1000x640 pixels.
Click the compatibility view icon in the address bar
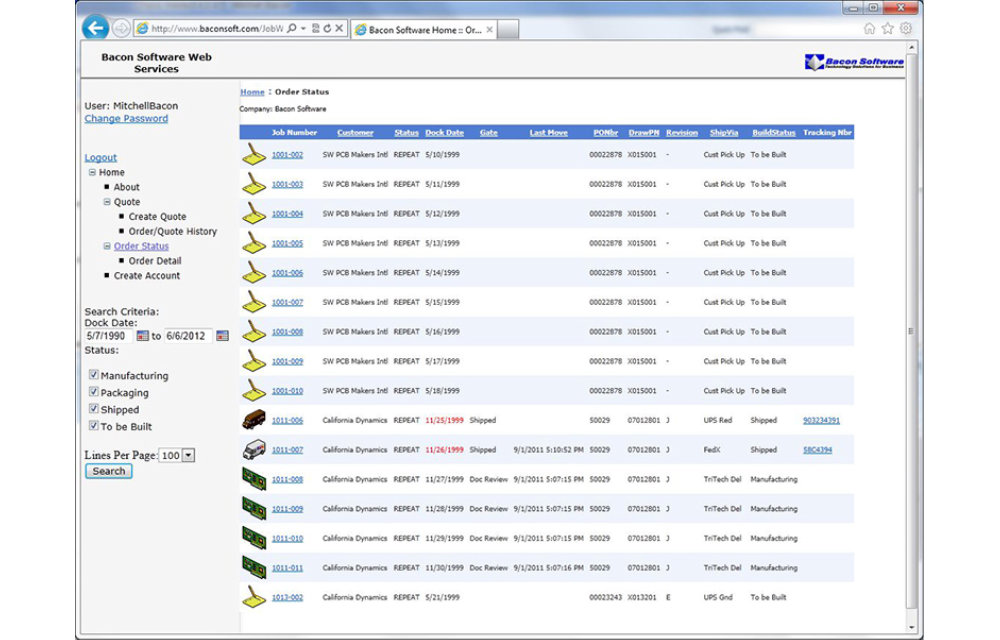(x=316, y=29)
